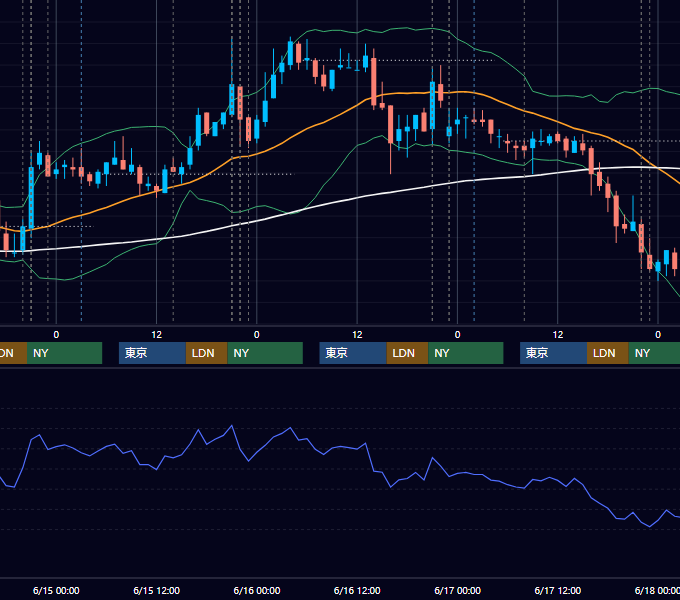
Task: Pick the NY session block for 6/17
Action: click(654, 353)
